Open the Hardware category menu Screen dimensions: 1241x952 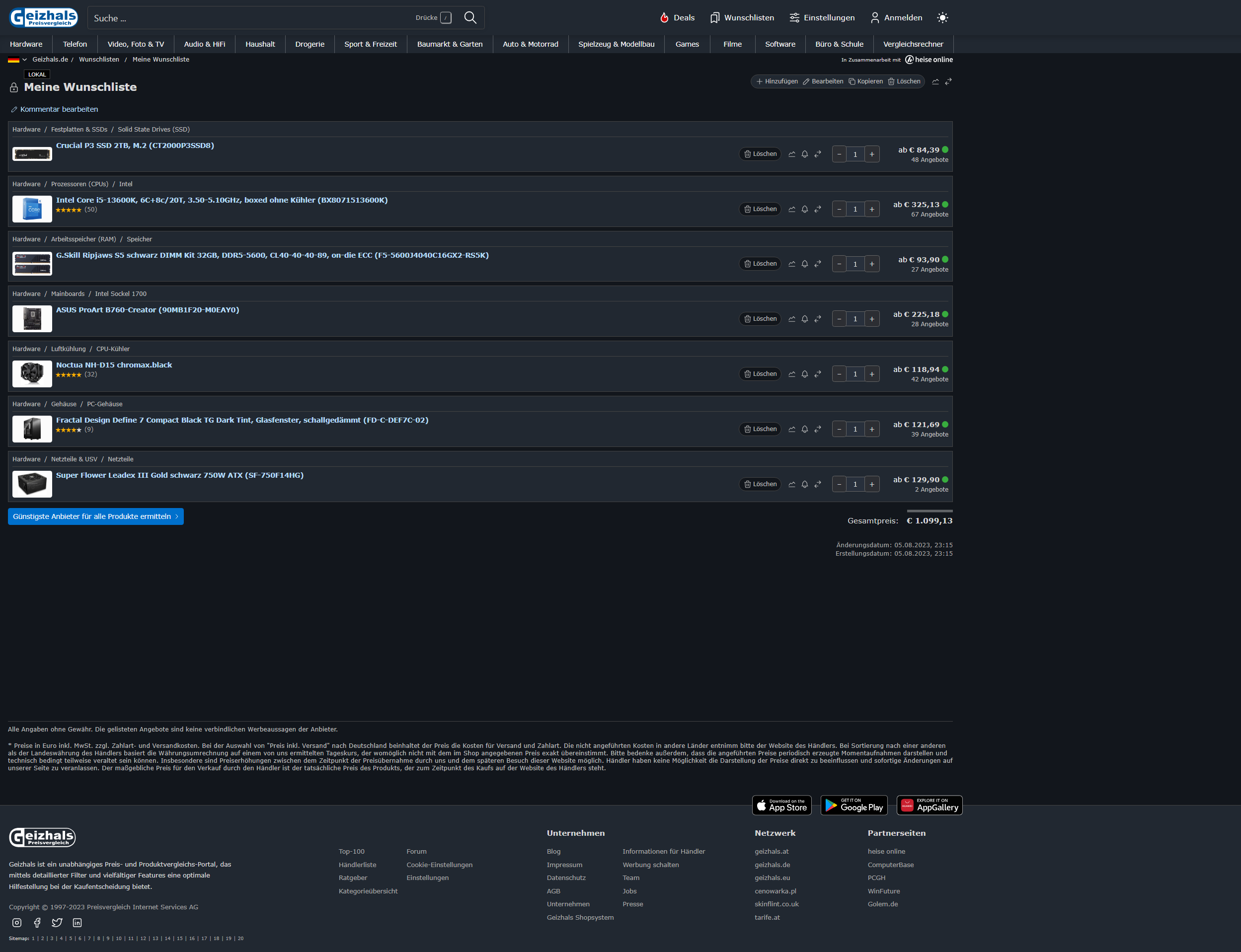click(x=26, y=44)
